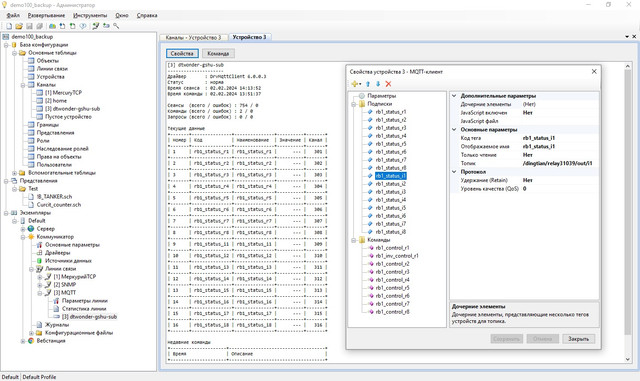Click the puzzle icon beside Драйверы
This screenshot has height=381, width=640.
(39, 253)
